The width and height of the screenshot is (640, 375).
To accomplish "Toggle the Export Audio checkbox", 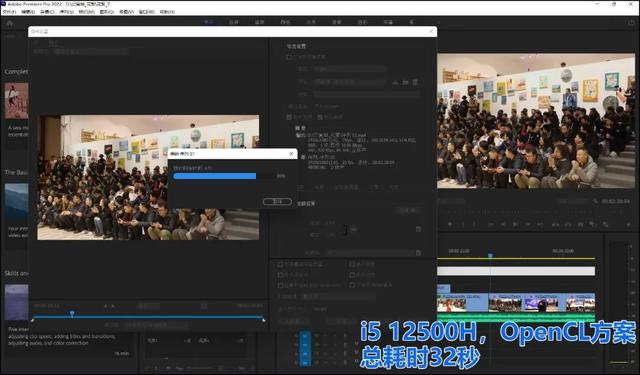I will click(x=320, y=117).
